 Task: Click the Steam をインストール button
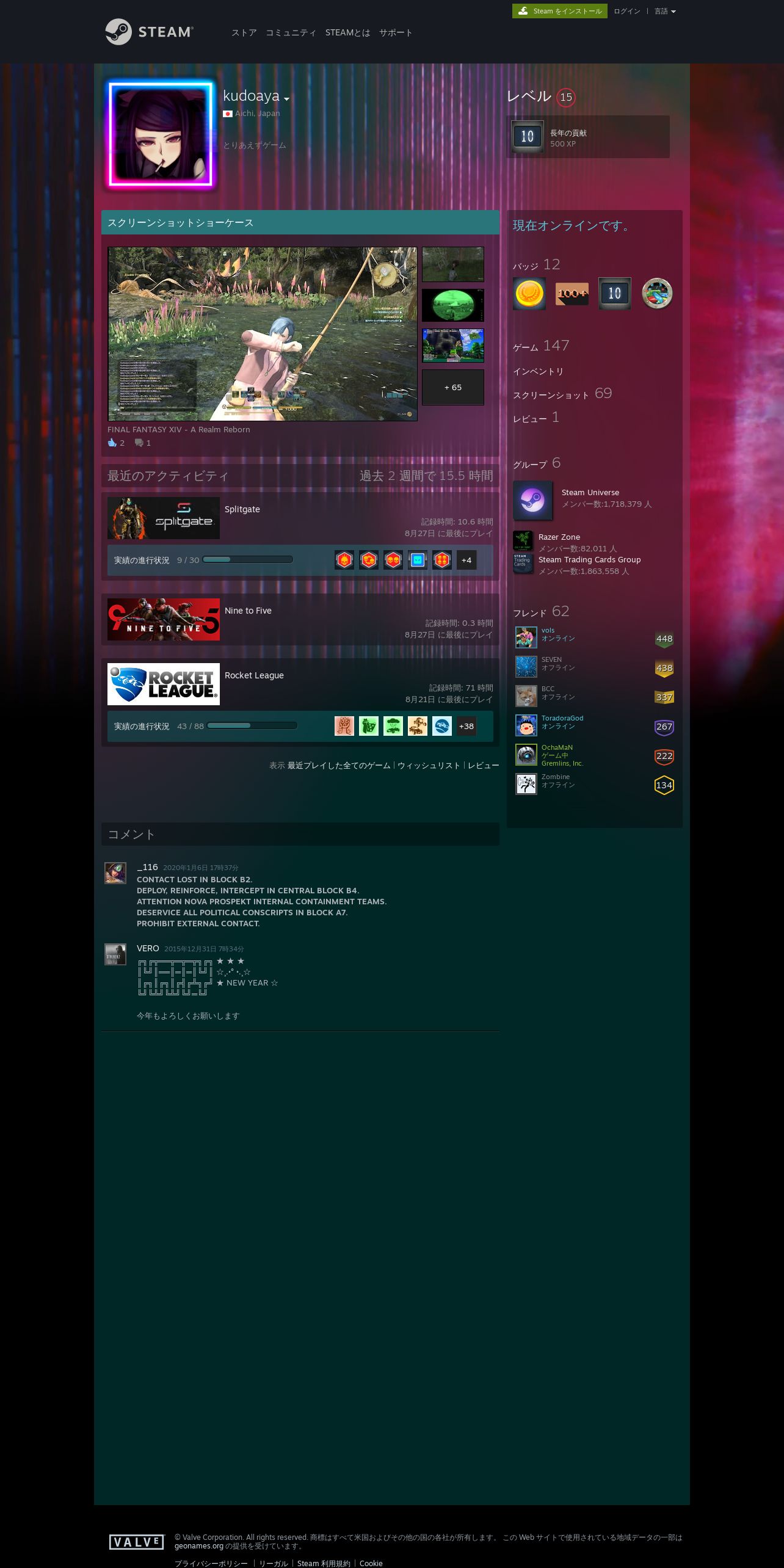coord(560,11)
